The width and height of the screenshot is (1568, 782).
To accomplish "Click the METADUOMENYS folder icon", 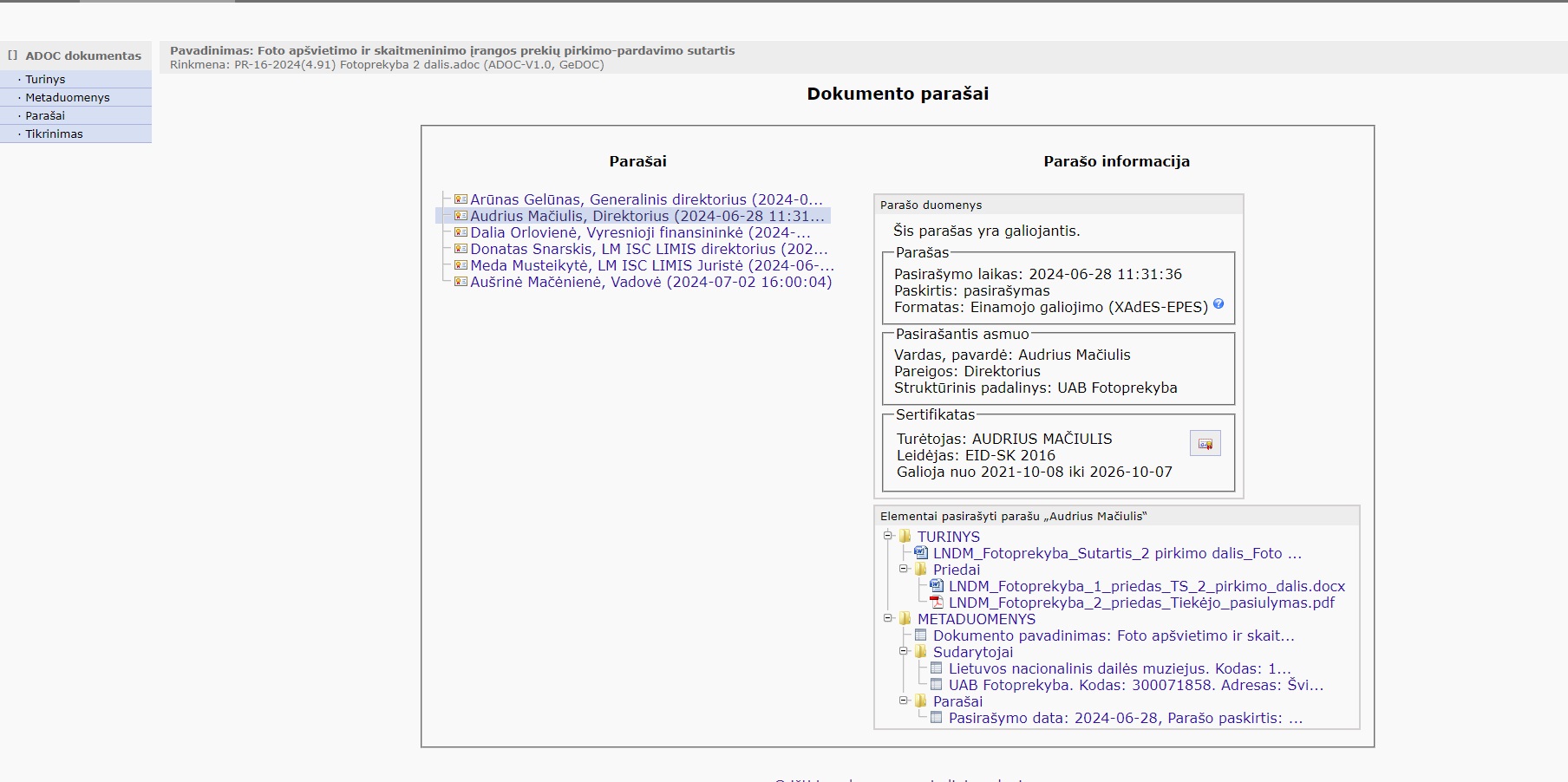I will (905, 619).
